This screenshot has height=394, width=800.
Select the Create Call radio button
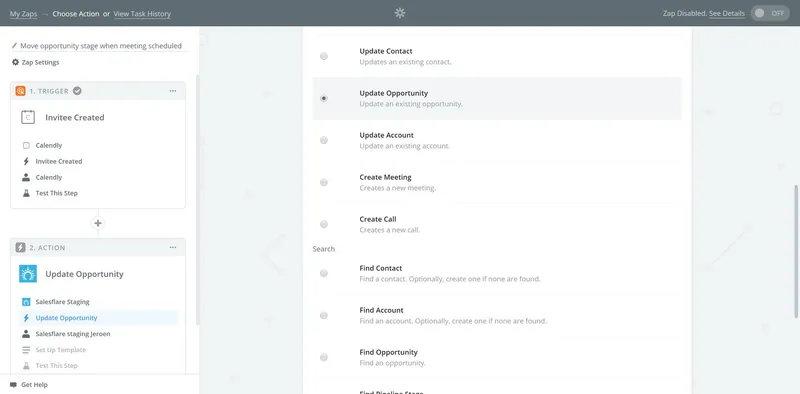coord(324,224)
